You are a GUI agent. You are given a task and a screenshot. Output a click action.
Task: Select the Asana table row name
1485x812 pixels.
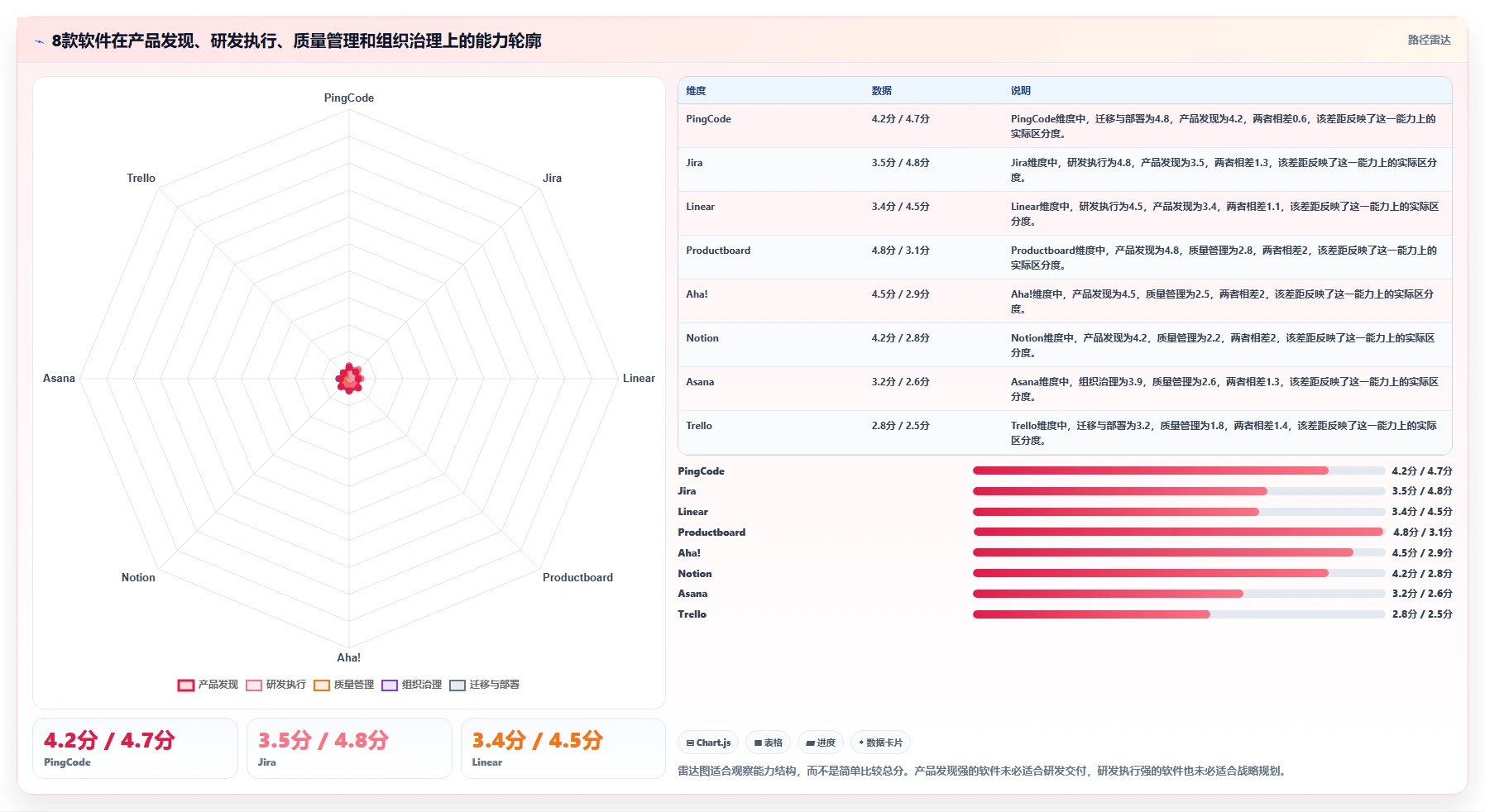click(x=700, y=382)
